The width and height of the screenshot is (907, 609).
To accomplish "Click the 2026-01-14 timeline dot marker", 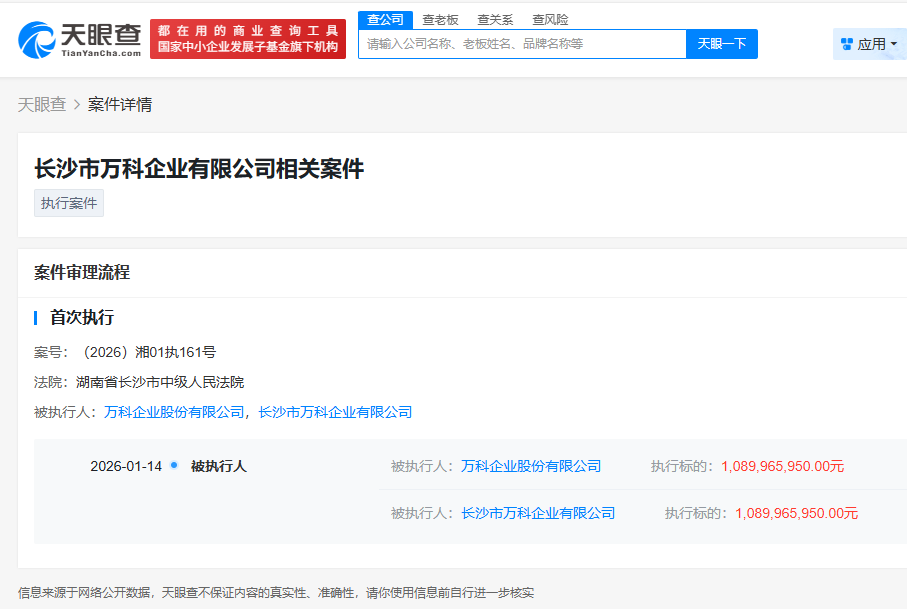I will (x=174, y=465).
